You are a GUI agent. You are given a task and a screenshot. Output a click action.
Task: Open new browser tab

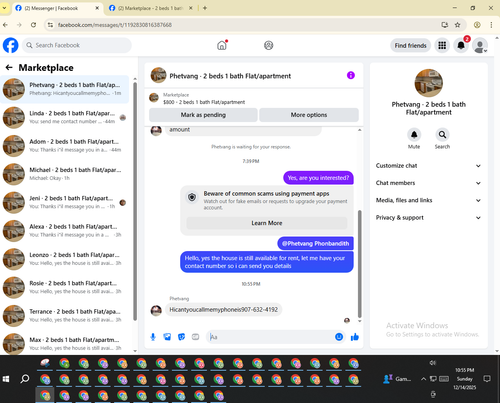click(205, 8)
